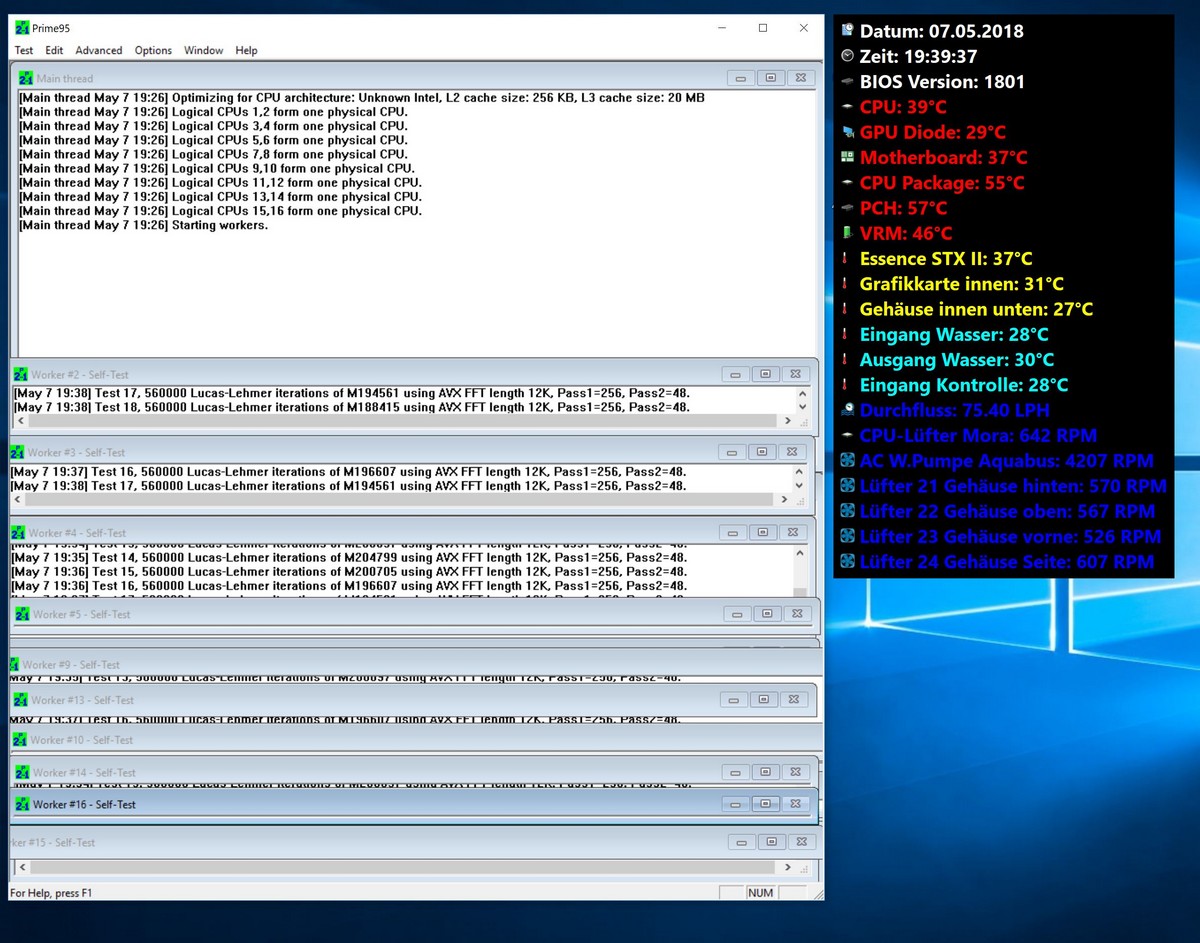Click the 'Optimizing for CPU architecture' log line
The width and height of the screenshot is (1200, 943).
click(x=362, y=99)
